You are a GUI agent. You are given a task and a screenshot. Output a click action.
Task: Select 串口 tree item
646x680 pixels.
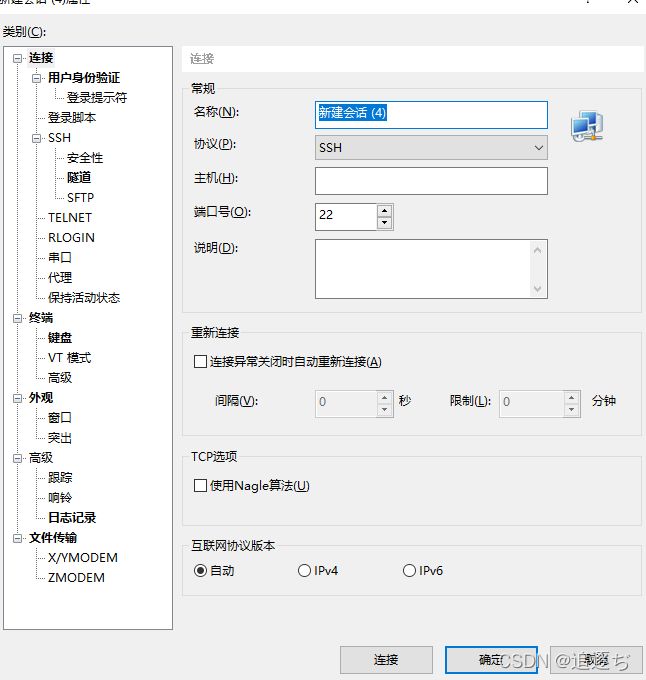click(x=59, y=258)
